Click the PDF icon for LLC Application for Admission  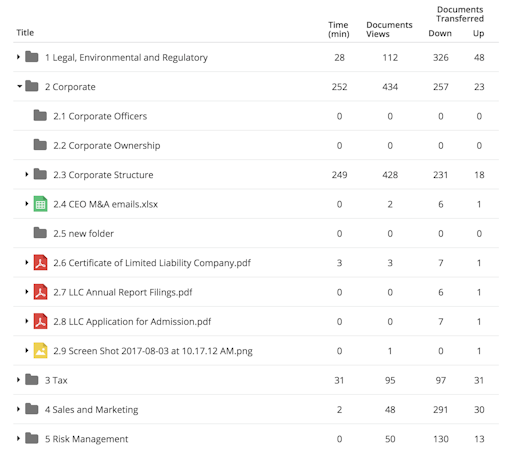[x=40, y=321]
